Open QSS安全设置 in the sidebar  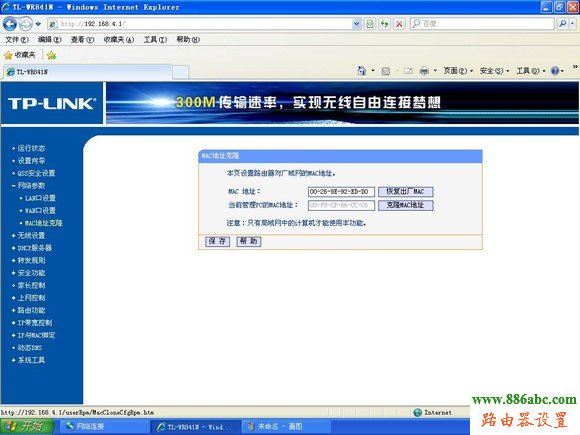point(36,173)
